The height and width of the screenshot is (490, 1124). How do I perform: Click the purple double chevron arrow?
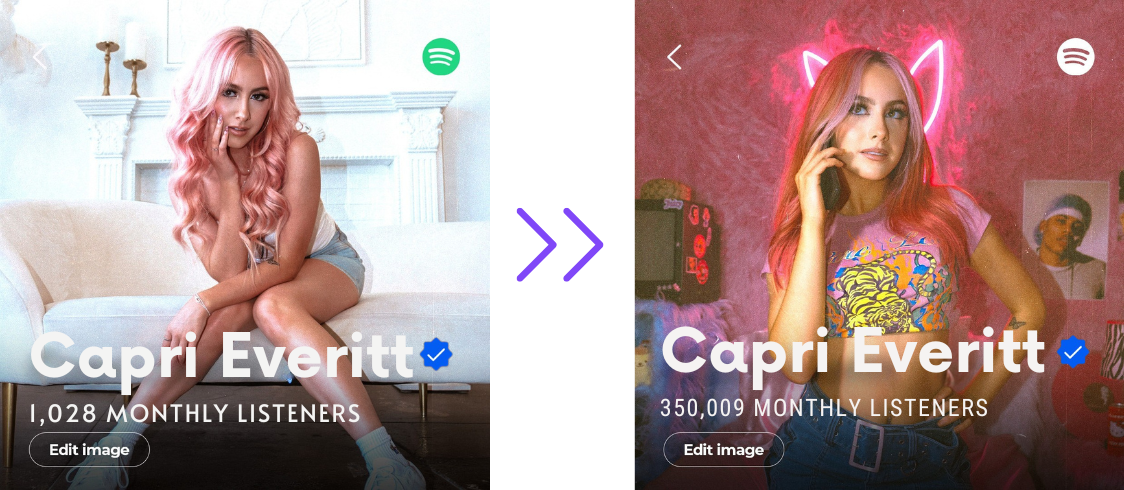coord(559,244)
